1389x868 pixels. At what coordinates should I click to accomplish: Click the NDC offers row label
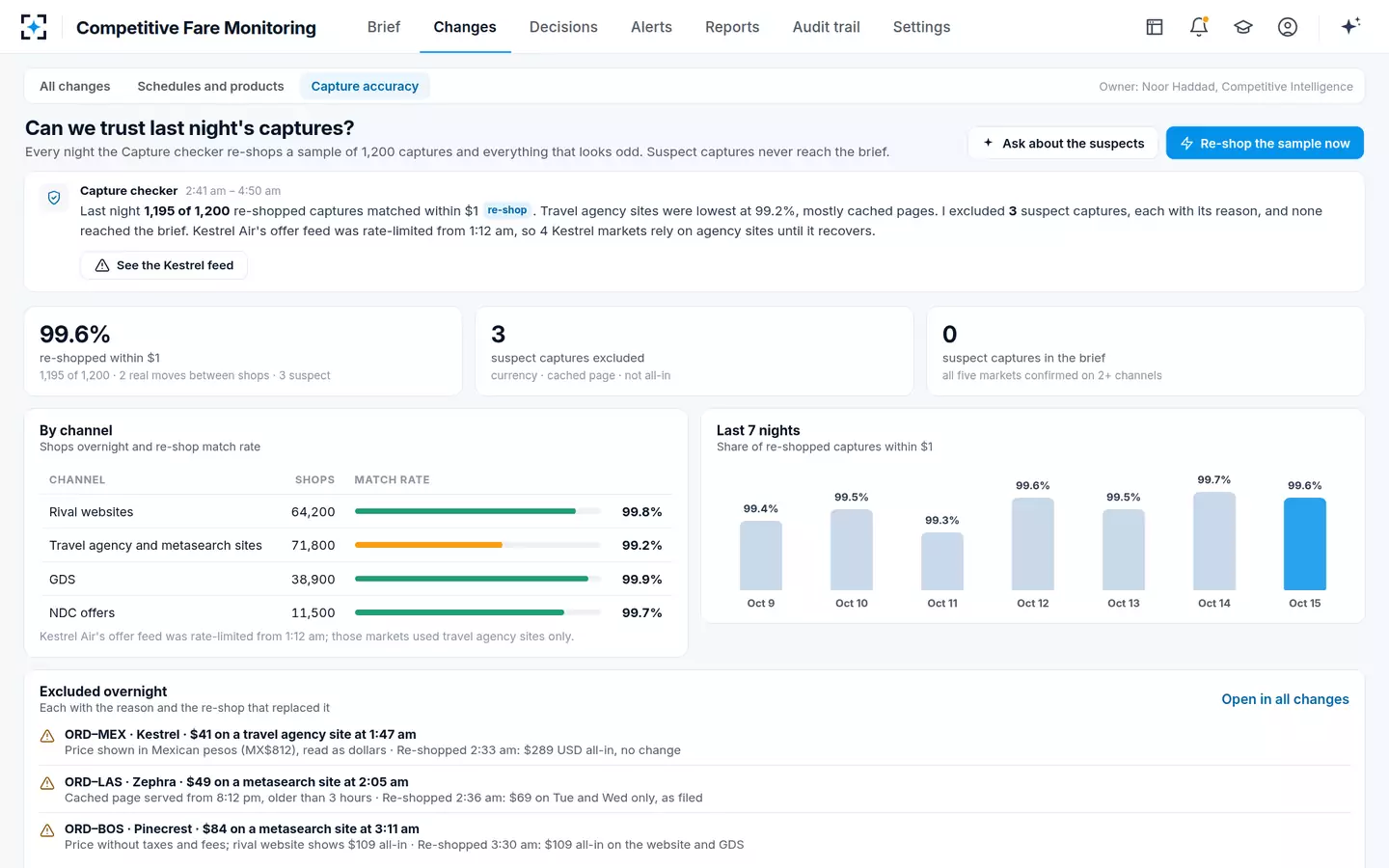(x=82, y=613)
